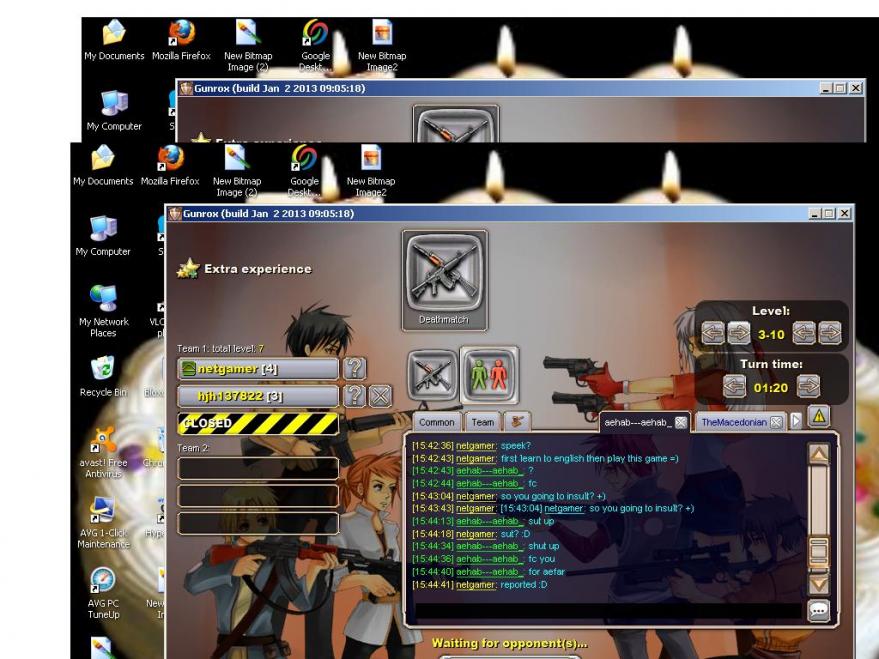Click the first empty Team 2 slot

[x=258, y=468]
